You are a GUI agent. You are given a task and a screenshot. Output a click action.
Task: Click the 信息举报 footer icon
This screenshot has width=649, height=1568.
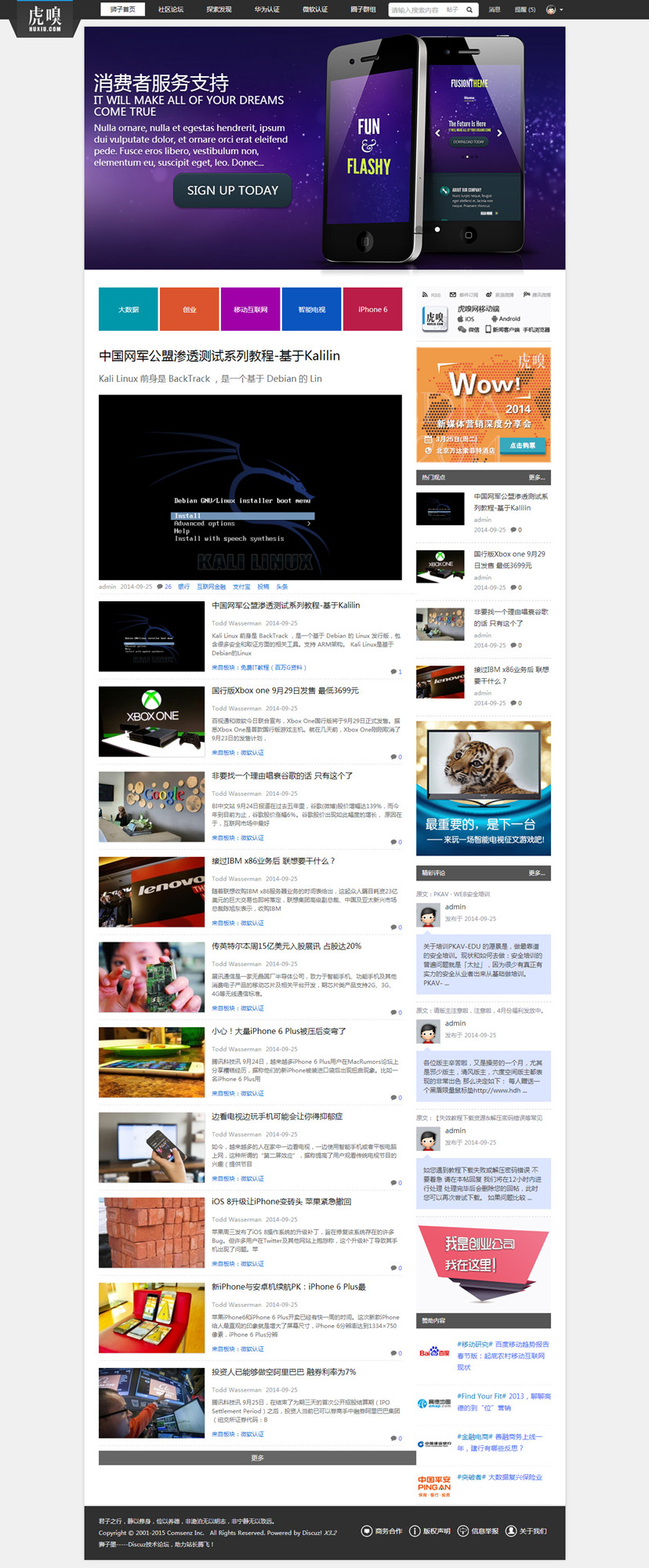[x=463, y=1531]
